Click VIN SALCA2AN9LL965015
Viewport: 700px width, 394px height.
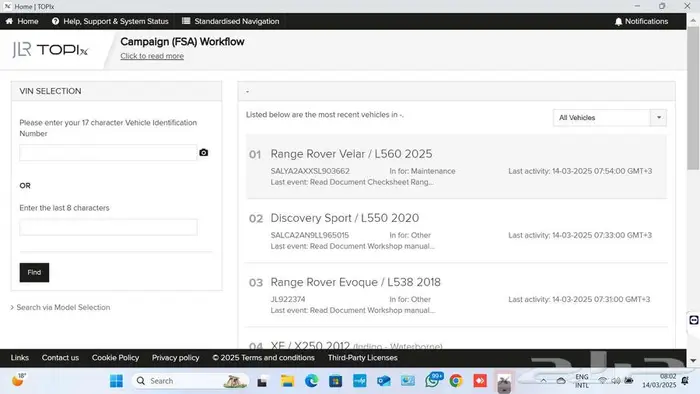pos(309,235)
